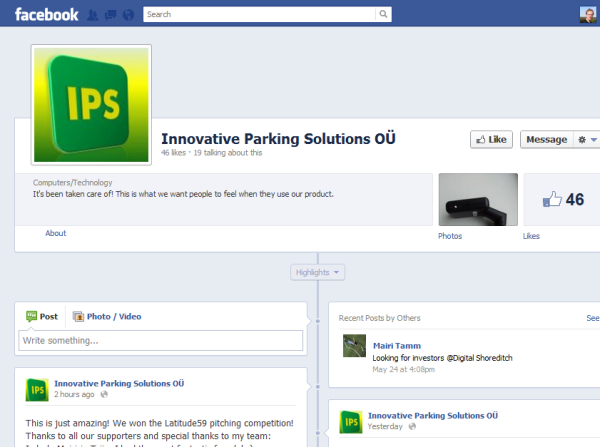Viewport: 600px width, 447px height.
Task: Click the Photos thumbnail of black device
Action: [478, 199]
